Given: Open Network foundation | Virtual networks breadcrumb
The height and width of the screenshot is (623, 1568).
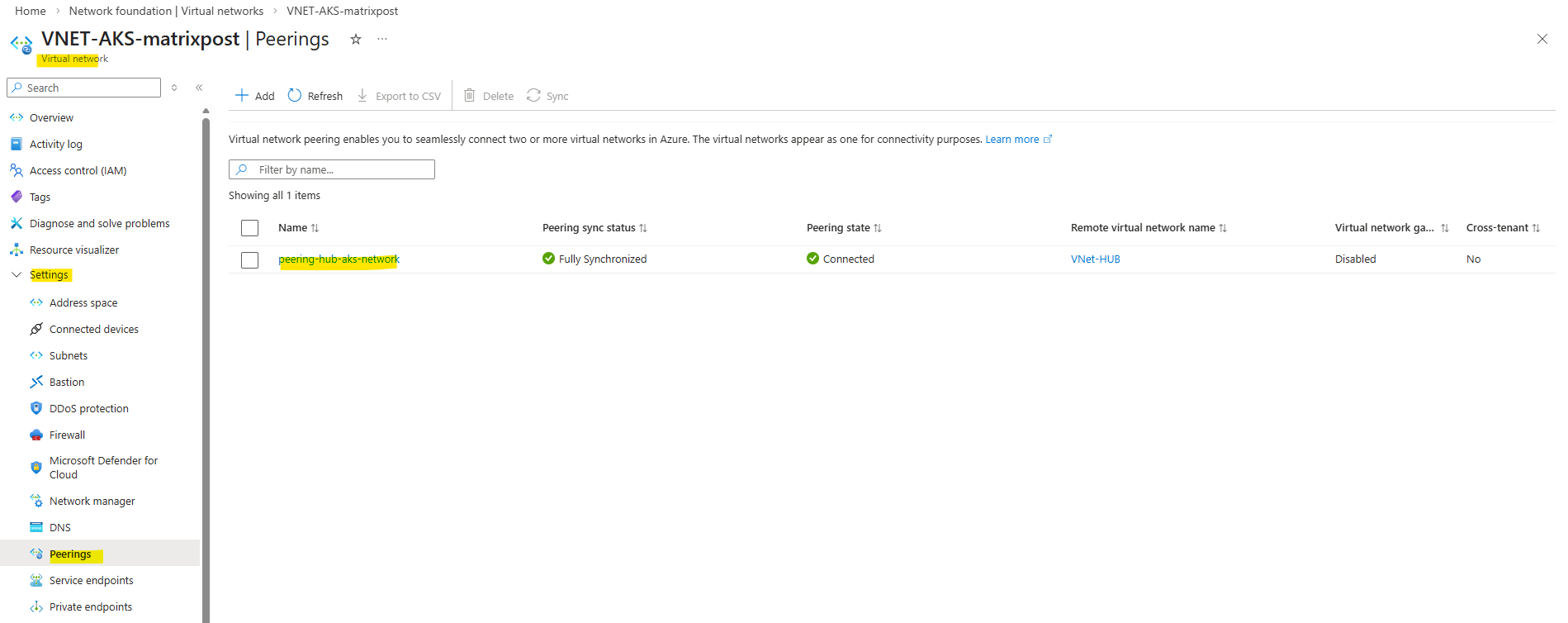Looking at the screenshot, I should tap(166, 11).
